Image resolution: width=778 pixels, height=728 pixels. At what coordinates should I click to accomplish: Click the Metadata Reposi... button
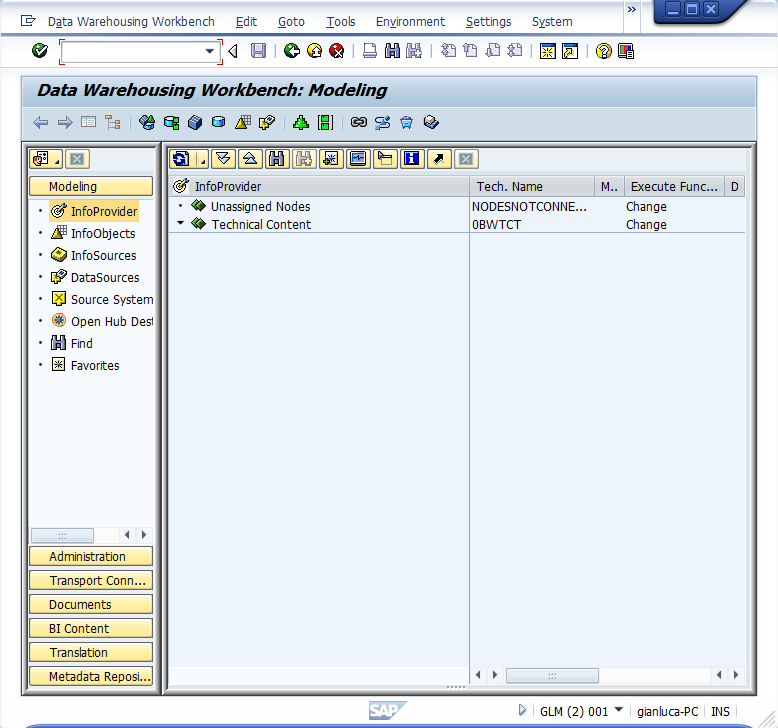91,676
